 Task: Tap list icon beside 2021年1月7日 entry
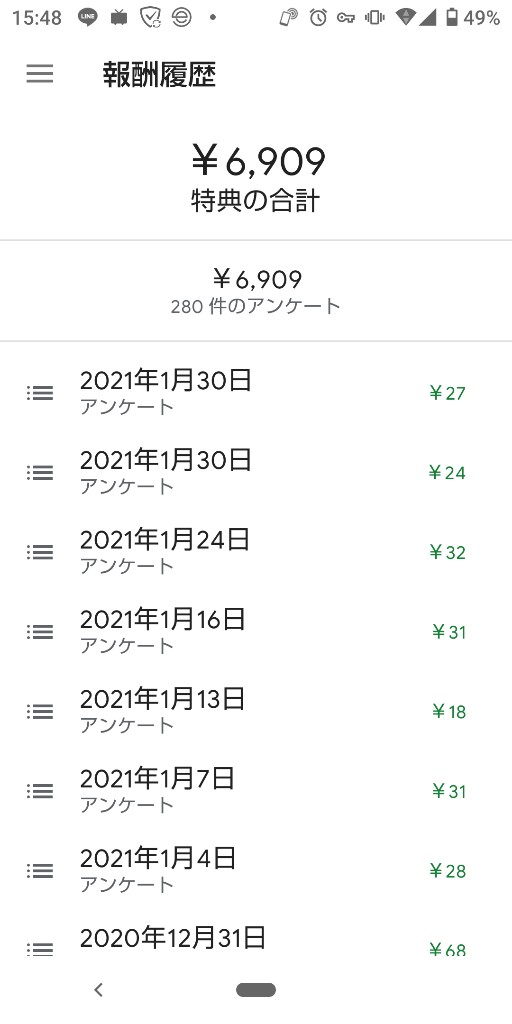40,791
